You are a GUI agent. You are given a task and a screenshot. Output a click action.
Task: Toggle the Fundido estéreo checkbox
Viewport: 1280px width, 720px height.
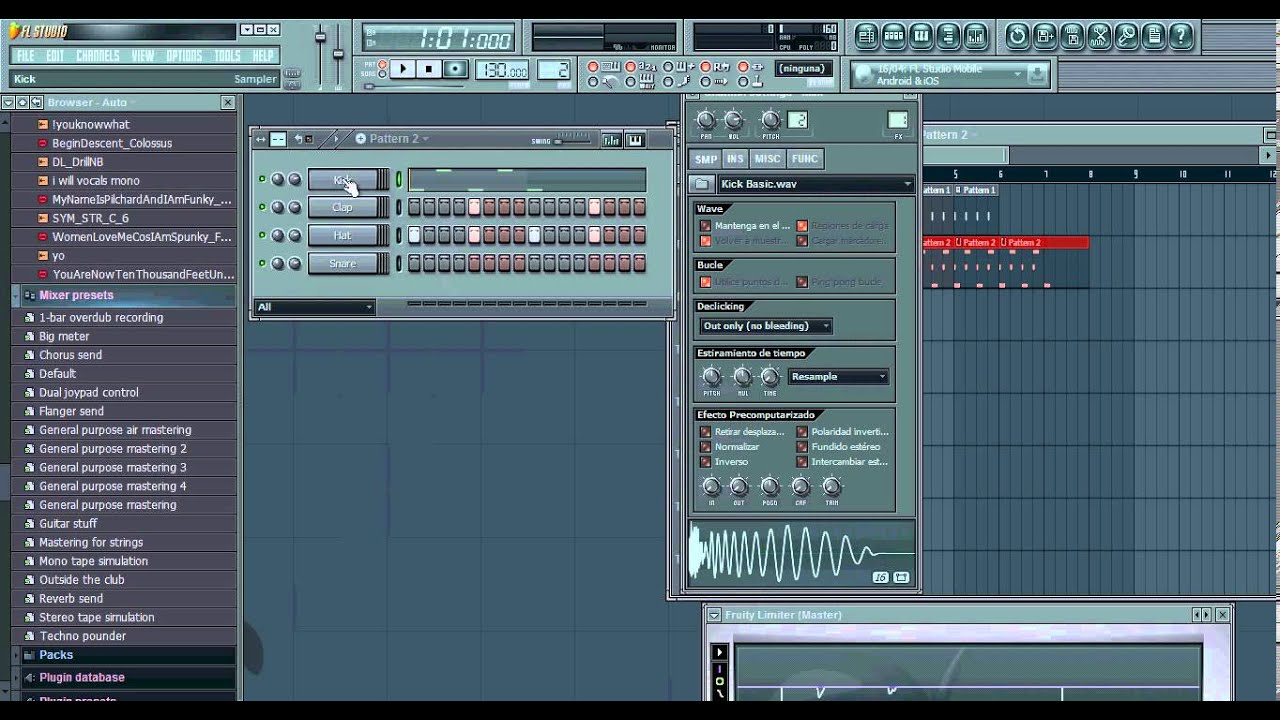pyautogui.click(x=802, y=447)
